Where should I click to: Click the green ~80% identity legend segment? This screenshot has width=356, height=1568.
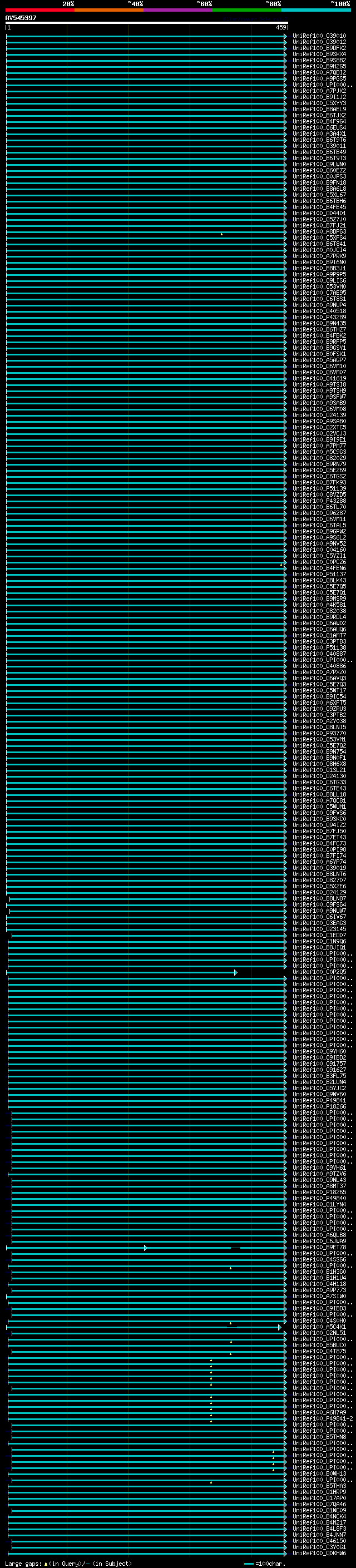247,10
